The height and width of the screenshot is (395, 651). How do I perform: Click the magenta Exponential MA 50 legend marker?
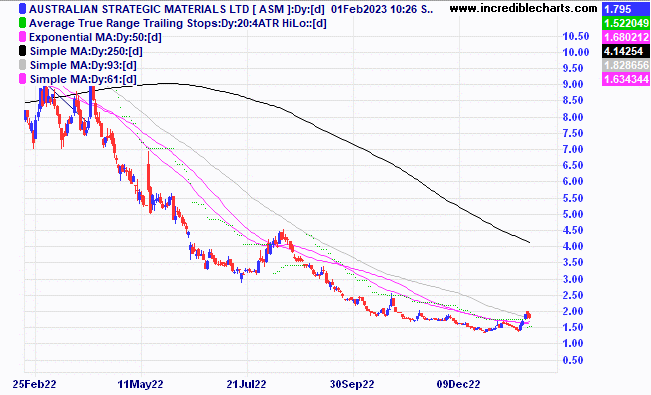point(22,37)
